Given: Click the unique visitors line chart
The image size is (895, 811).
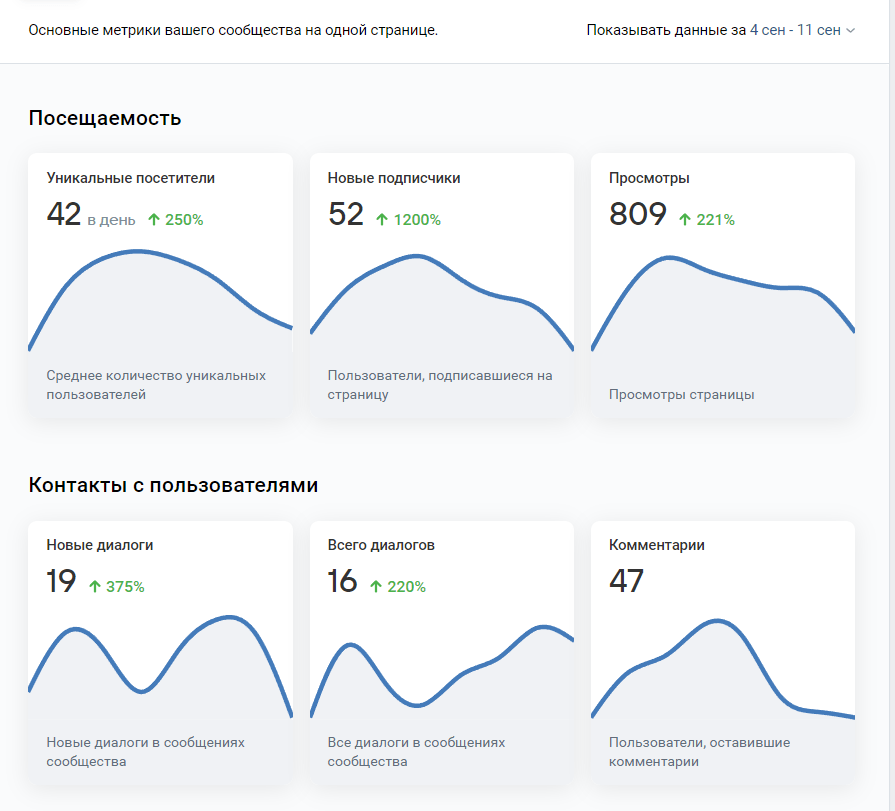Looking at the screenshot, I should point(160,300).
